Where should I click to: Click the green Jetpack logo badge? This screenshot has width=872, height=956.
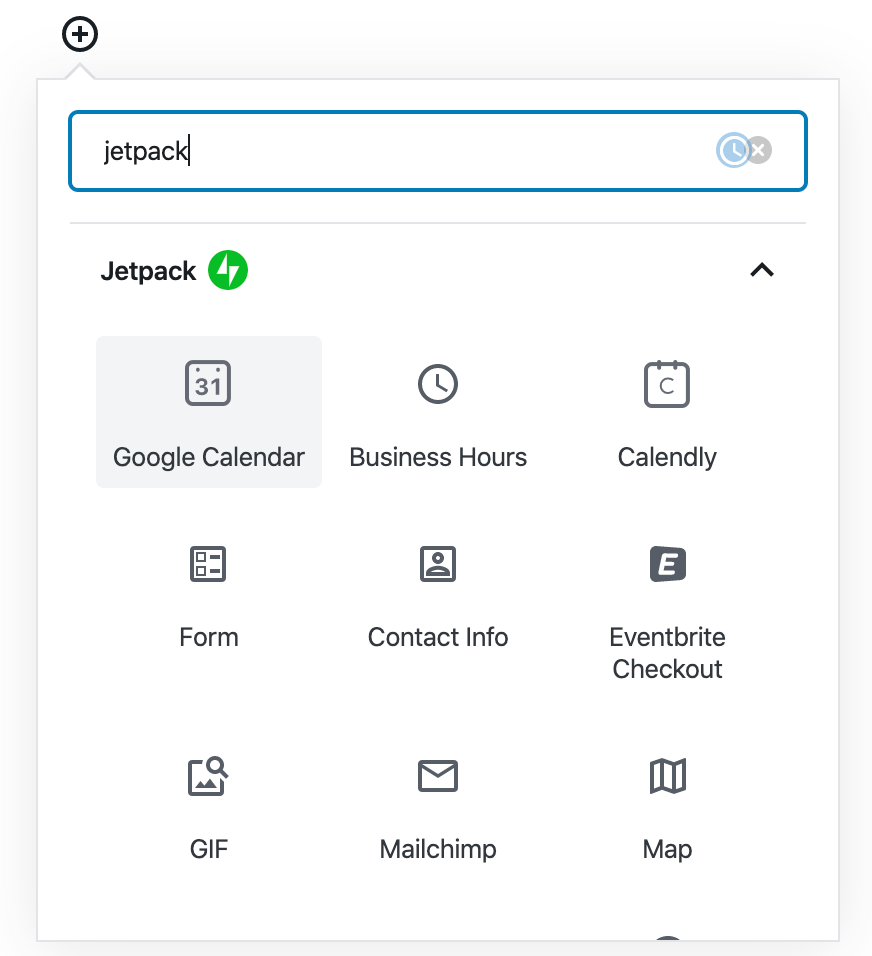click(228, 270)
